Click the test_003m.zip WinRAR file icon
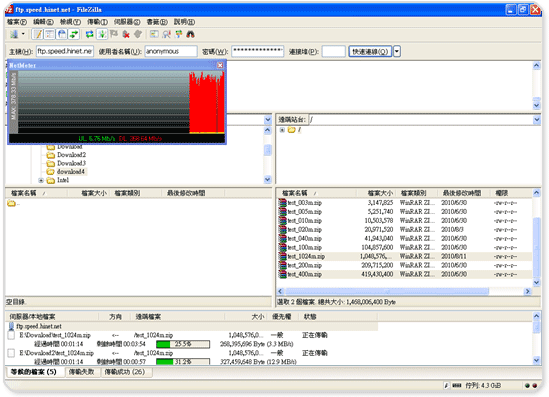This screenshot has height=397, width=549. [282, 203]
